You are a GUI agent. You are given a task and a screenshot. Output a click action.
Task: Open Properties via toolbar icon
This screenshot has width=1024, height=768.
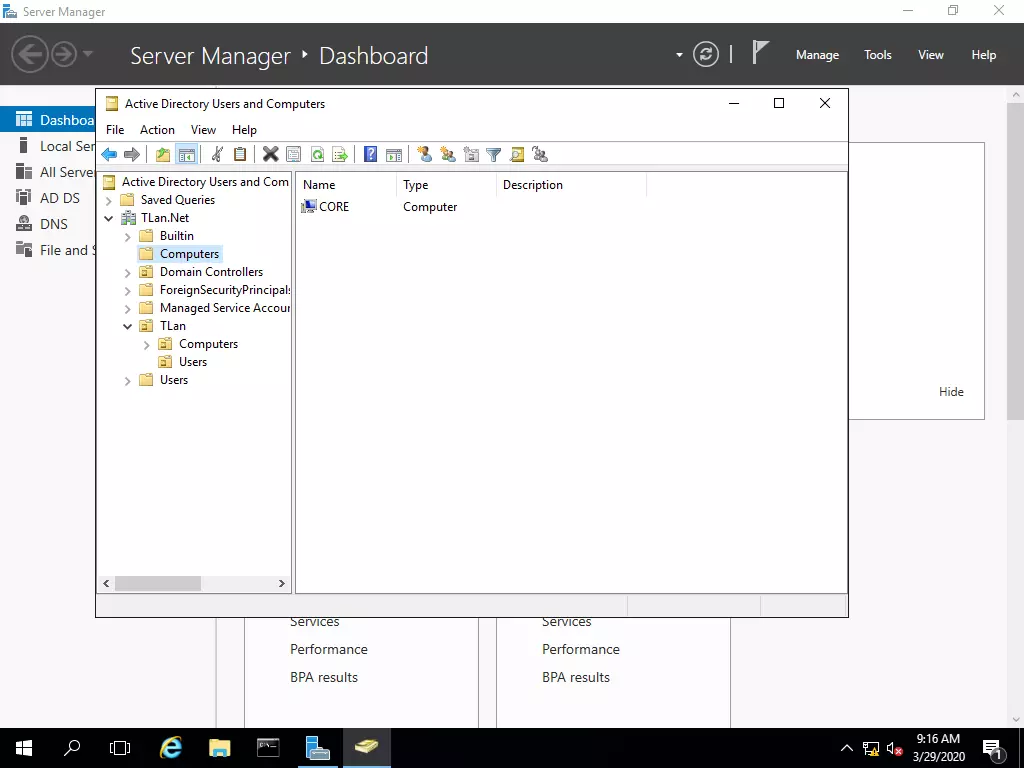click(294, 155)
